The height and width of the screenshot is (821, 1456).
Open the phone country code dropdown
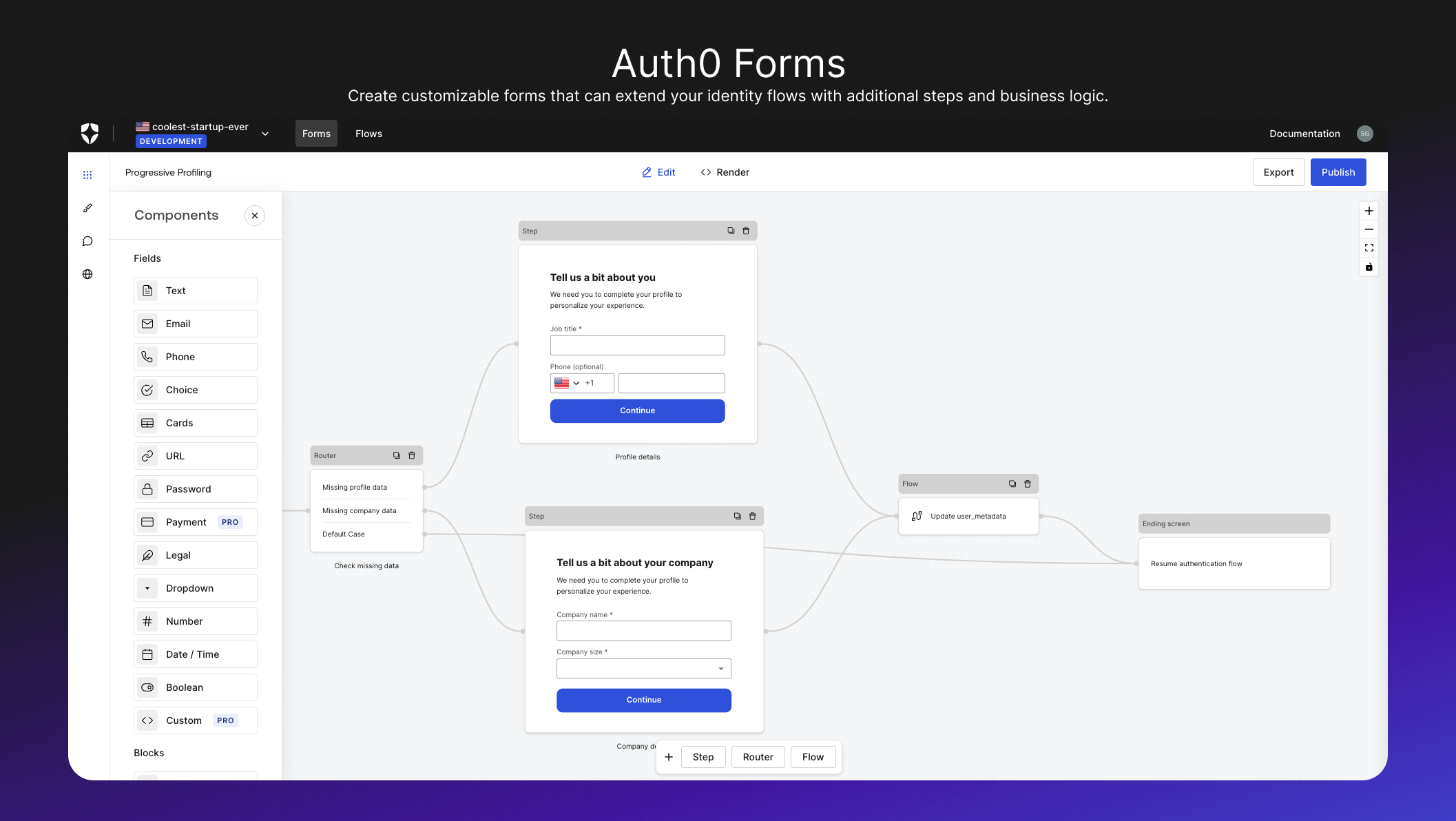pos(582,383)
